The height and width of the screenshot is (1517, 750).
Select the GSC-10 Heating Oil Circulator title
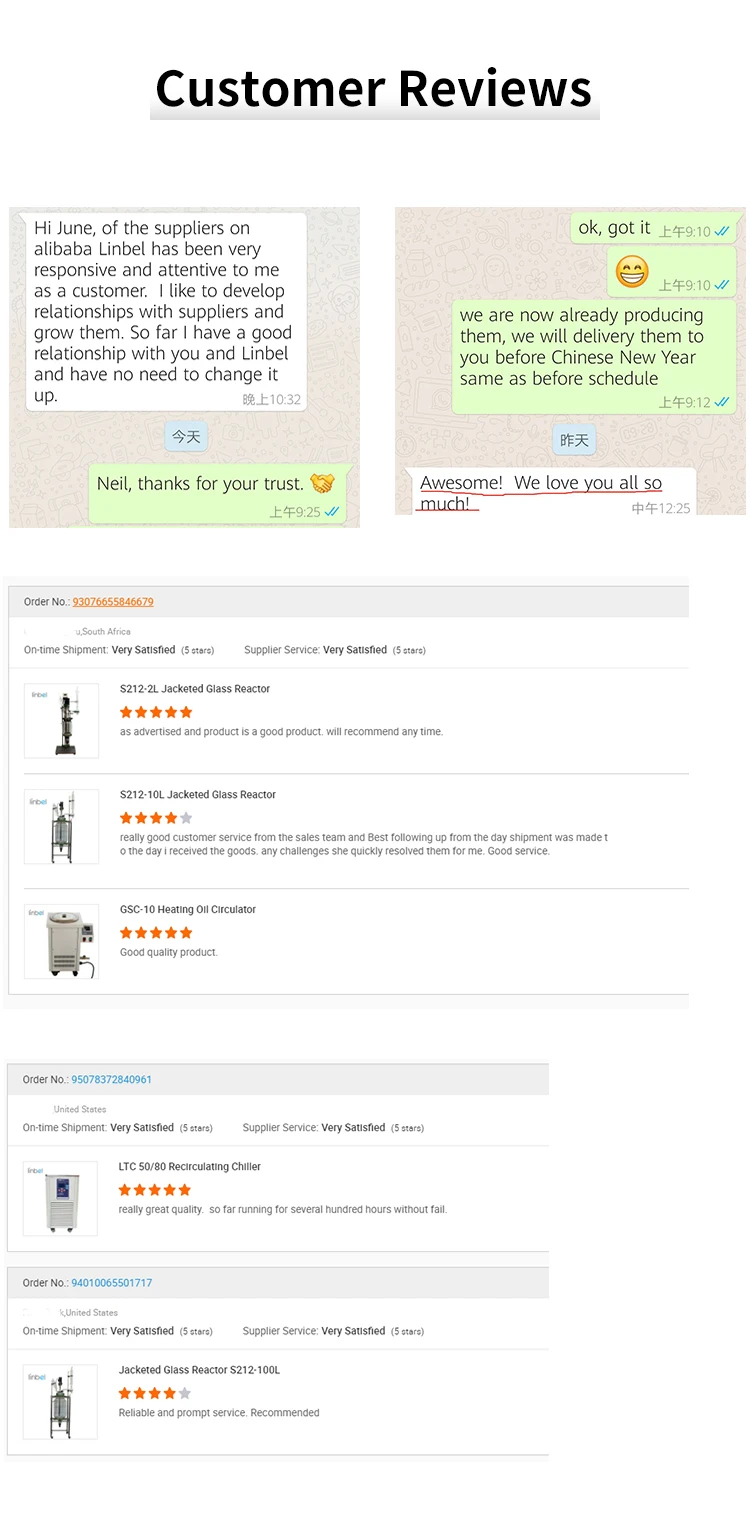point(188,910)
